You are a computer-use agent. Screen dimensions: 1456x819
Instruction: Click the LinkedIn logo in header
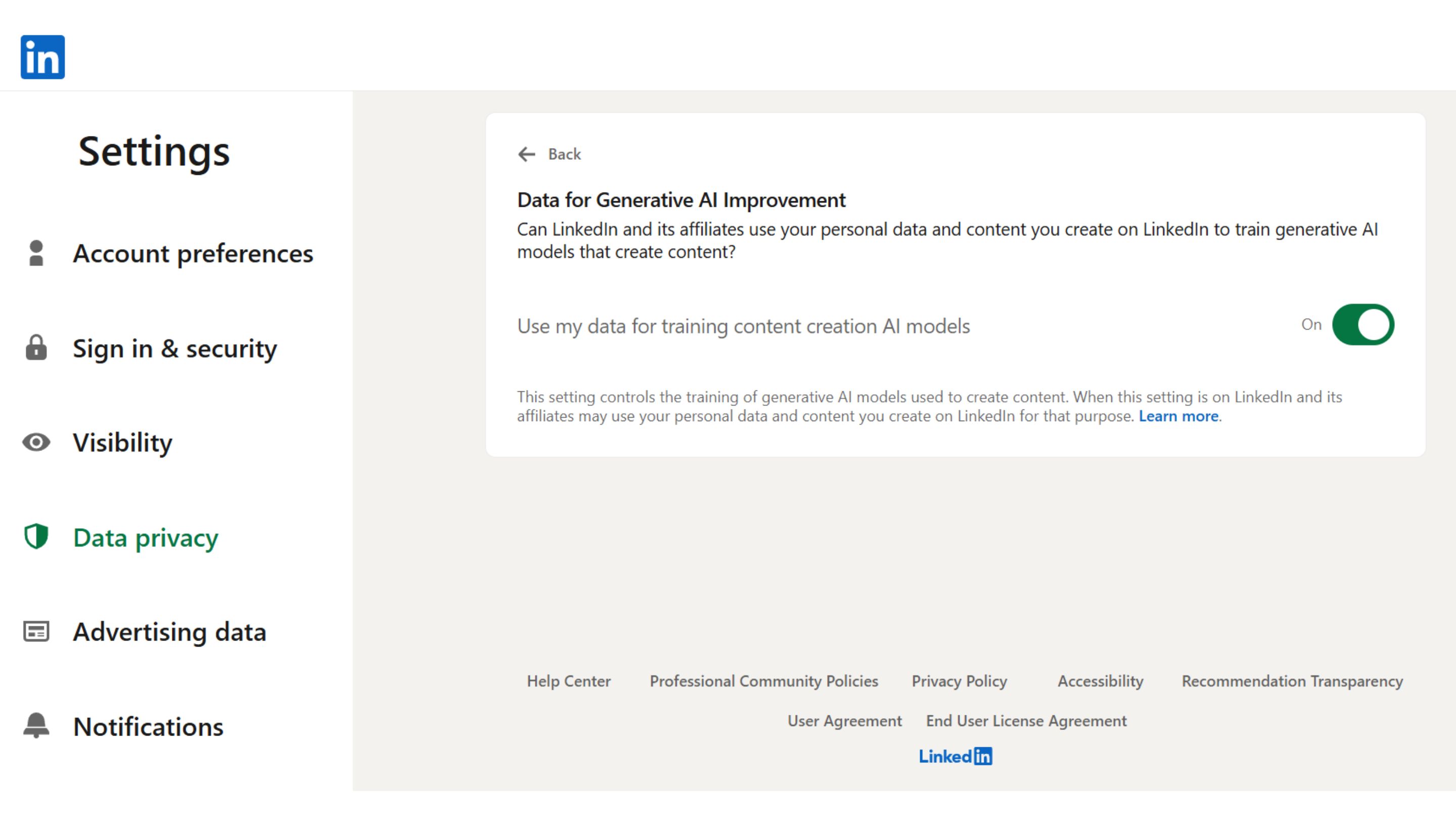tap(42, 57)
